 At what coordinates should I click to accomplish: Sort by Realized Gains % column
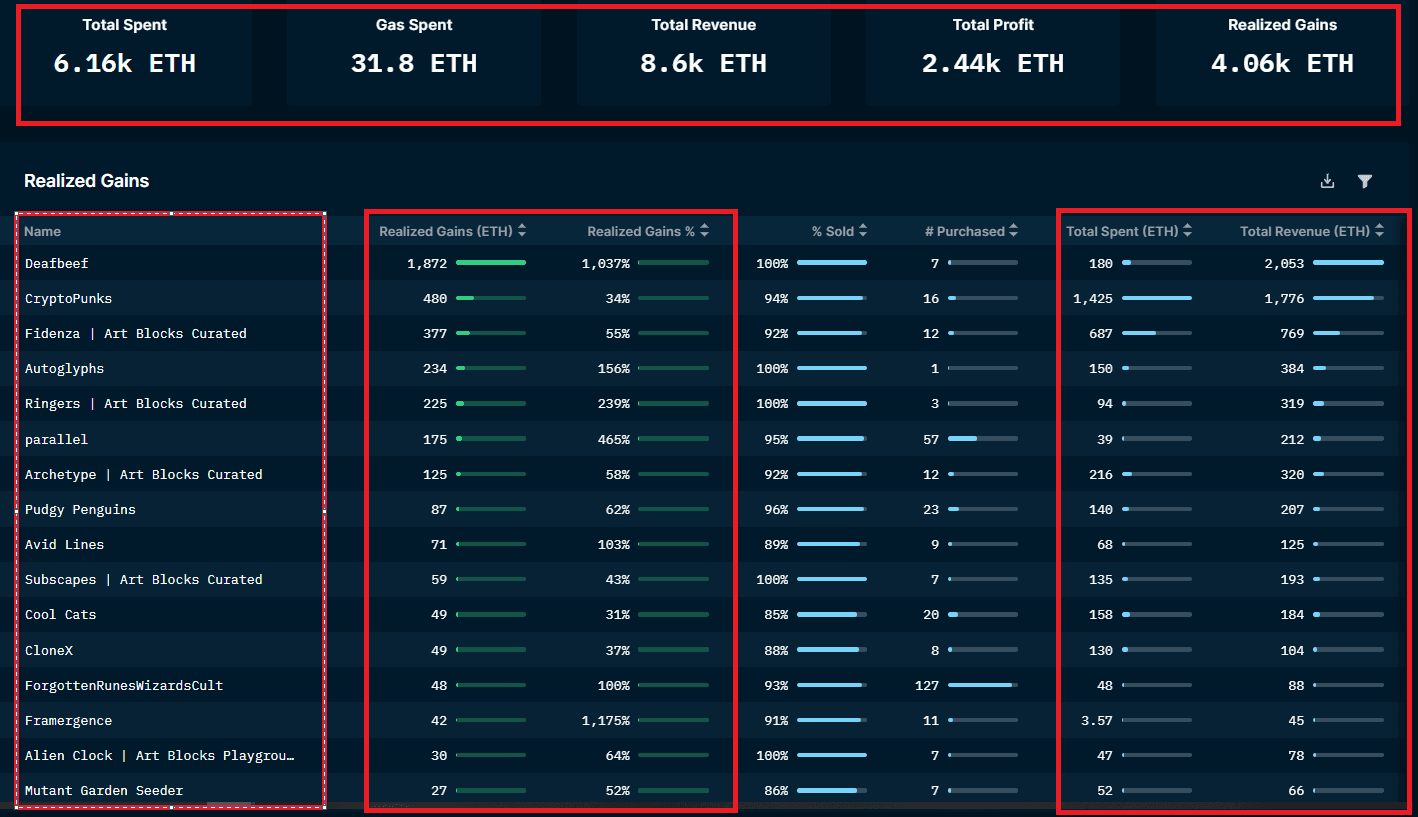click(648, 231)
